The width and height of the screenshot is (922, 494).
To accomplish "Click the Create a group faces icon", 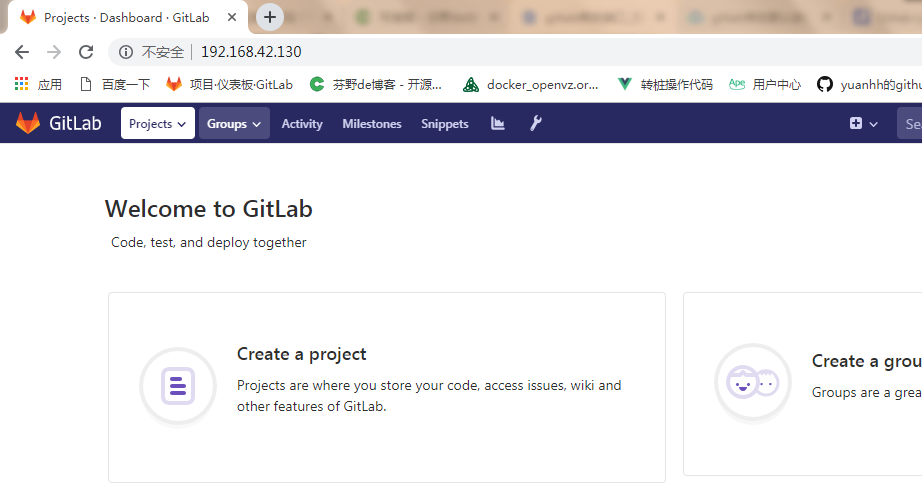I will [753, 382].
